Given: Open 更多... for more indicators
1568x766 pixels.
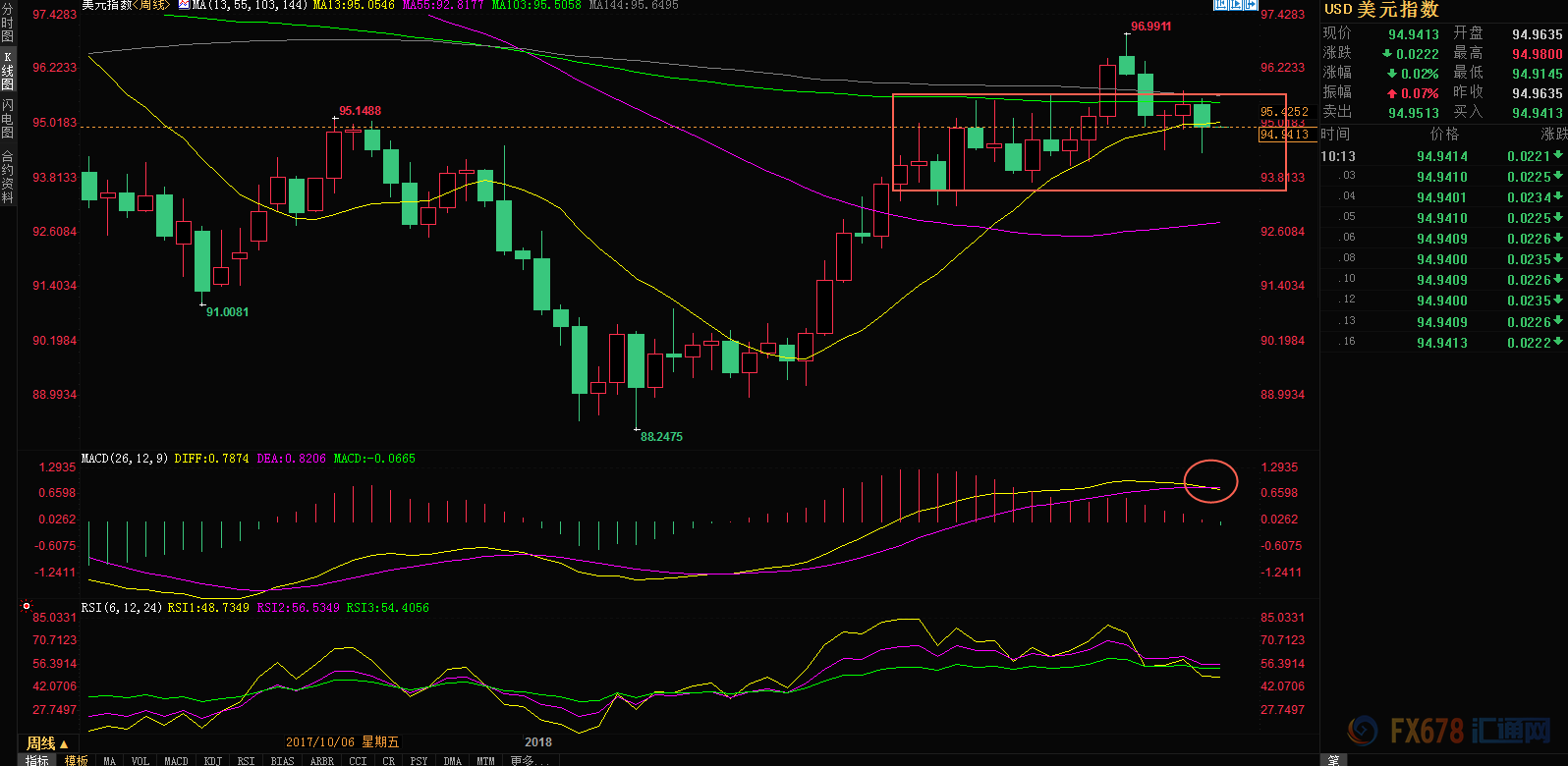Looking at the screenshot, I should (530, 760).
